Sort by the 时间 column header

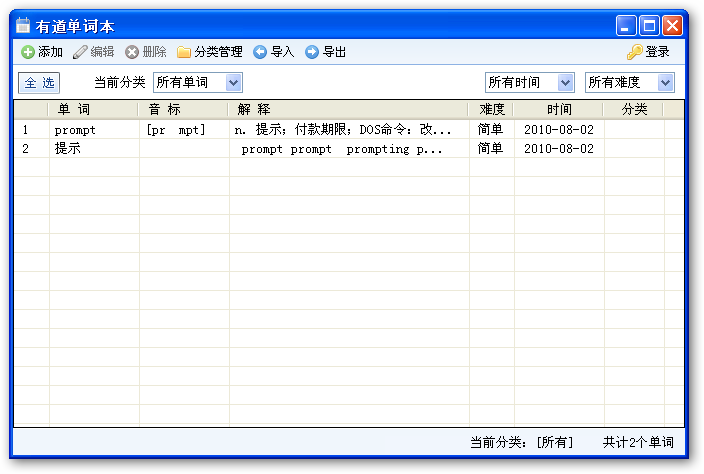(559, 110)
